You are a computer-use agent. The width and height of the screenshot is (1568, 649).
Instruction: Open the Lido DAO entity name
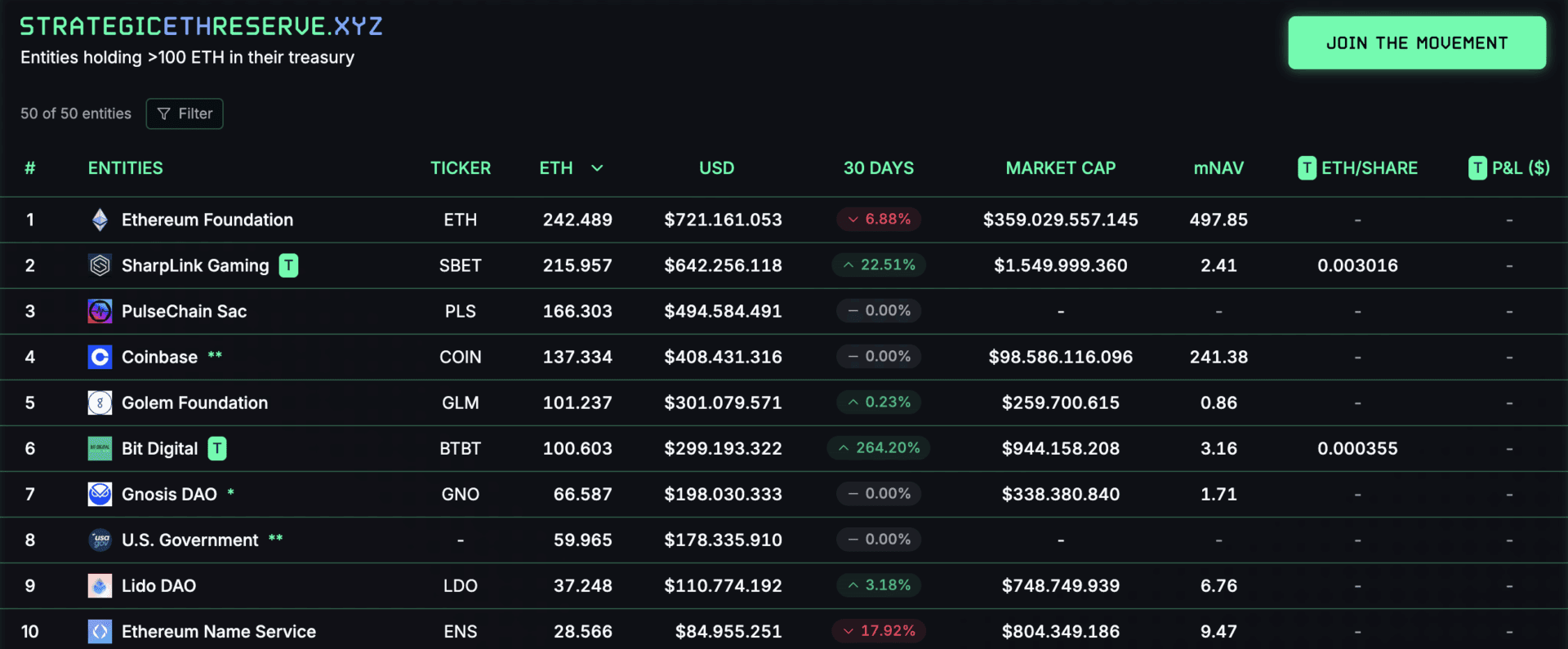tap(158, 585)
